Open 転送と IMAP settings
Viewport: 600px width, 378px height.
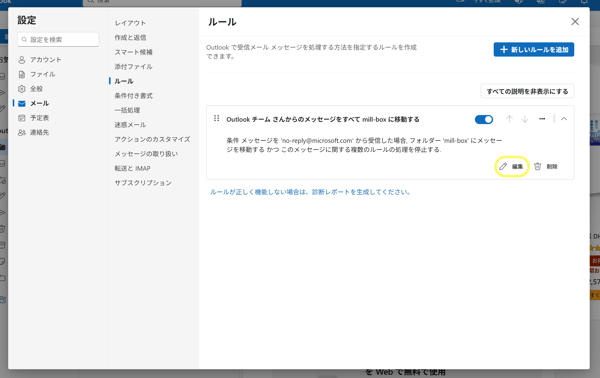coord(132,168)
